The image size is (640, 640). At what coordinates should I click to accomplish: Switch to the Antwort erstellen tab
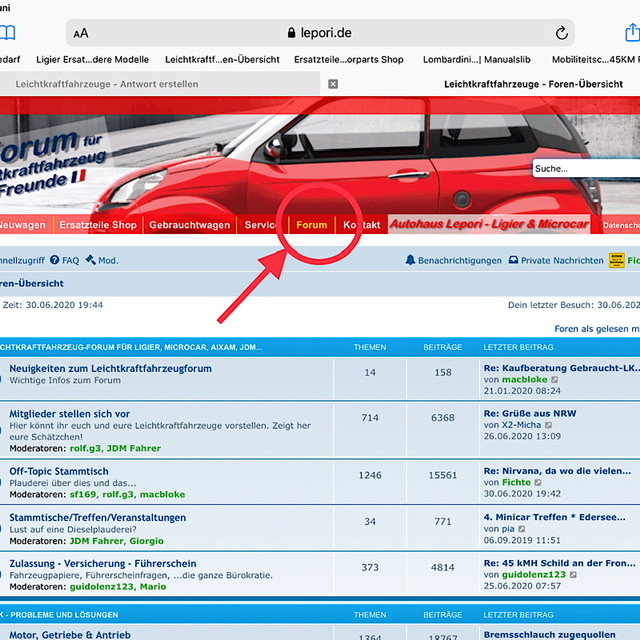coord(106,85)
